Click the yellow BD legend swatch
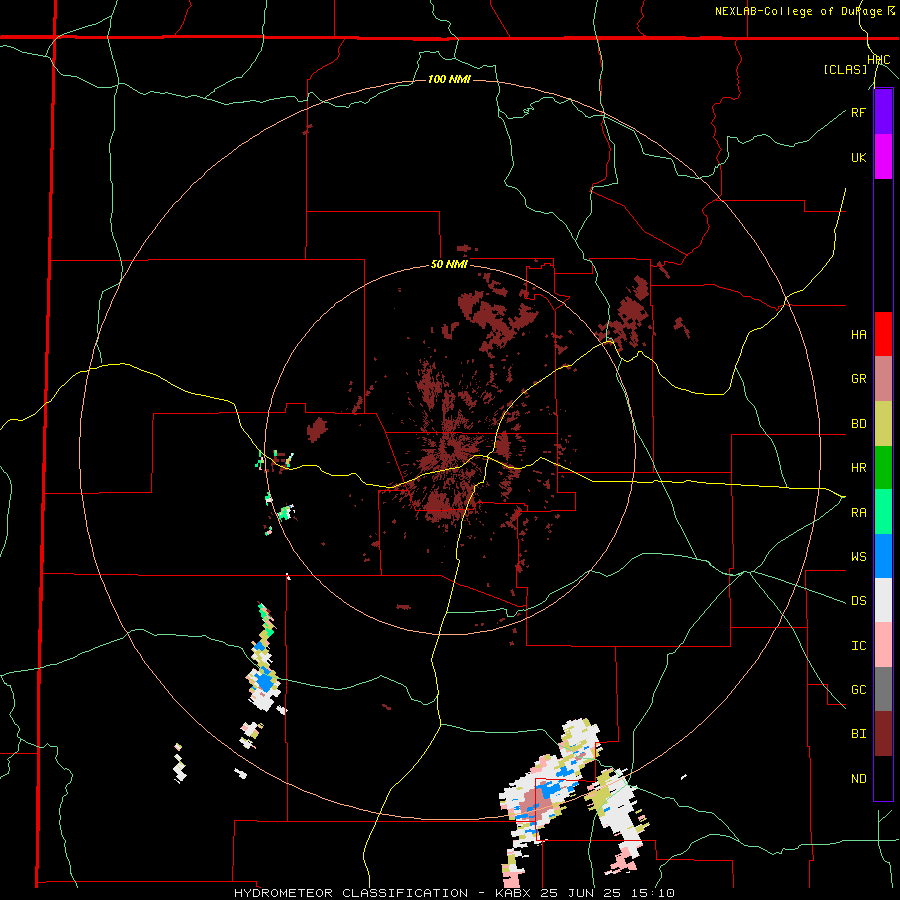Viewport: 900px width, 900px height. click(883, 424)
